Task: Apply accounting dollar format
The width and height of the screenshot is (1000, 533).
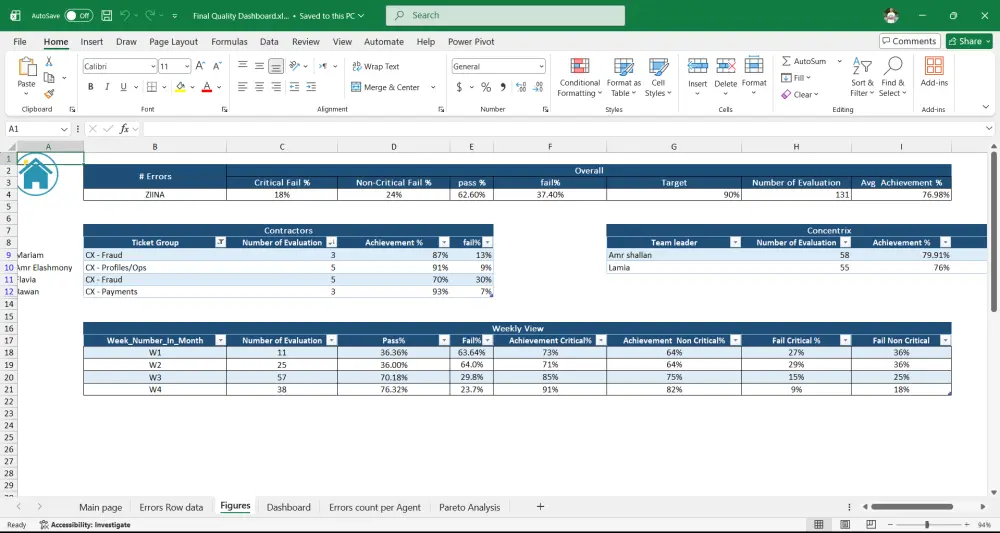Action: 459,87
